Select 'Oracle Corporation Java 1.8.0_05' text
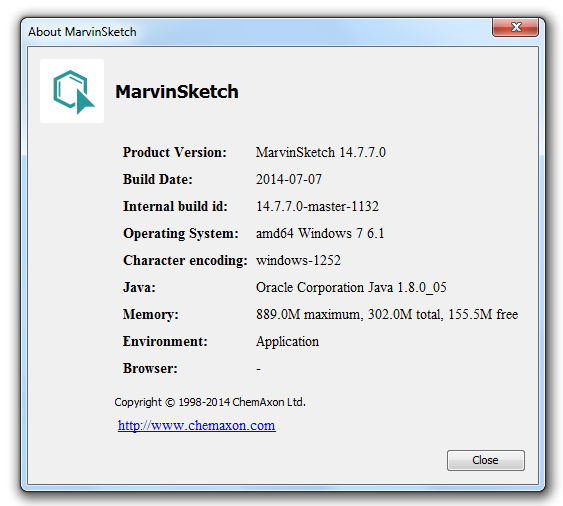The image size is (563, 506). [x=351, y=287]
